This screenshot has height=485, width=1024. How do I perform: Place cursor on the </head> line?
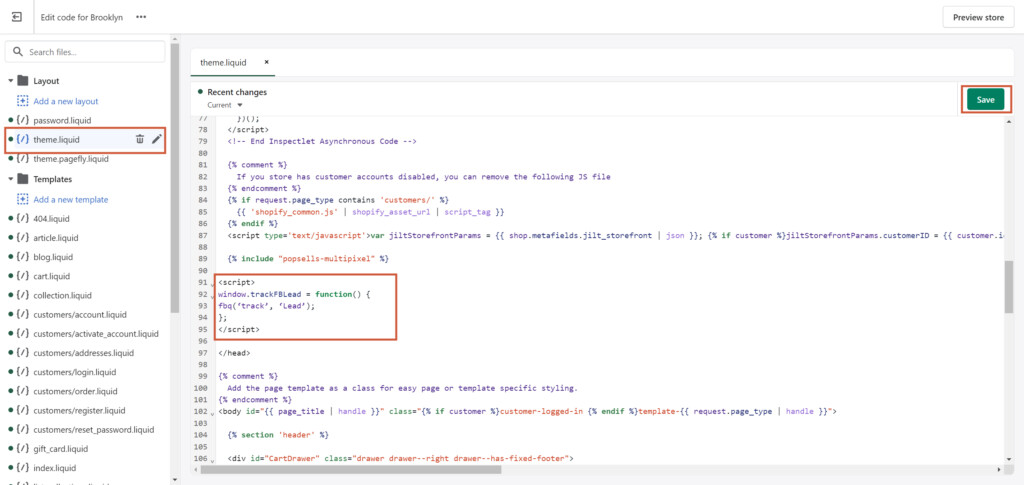(234, 352)
